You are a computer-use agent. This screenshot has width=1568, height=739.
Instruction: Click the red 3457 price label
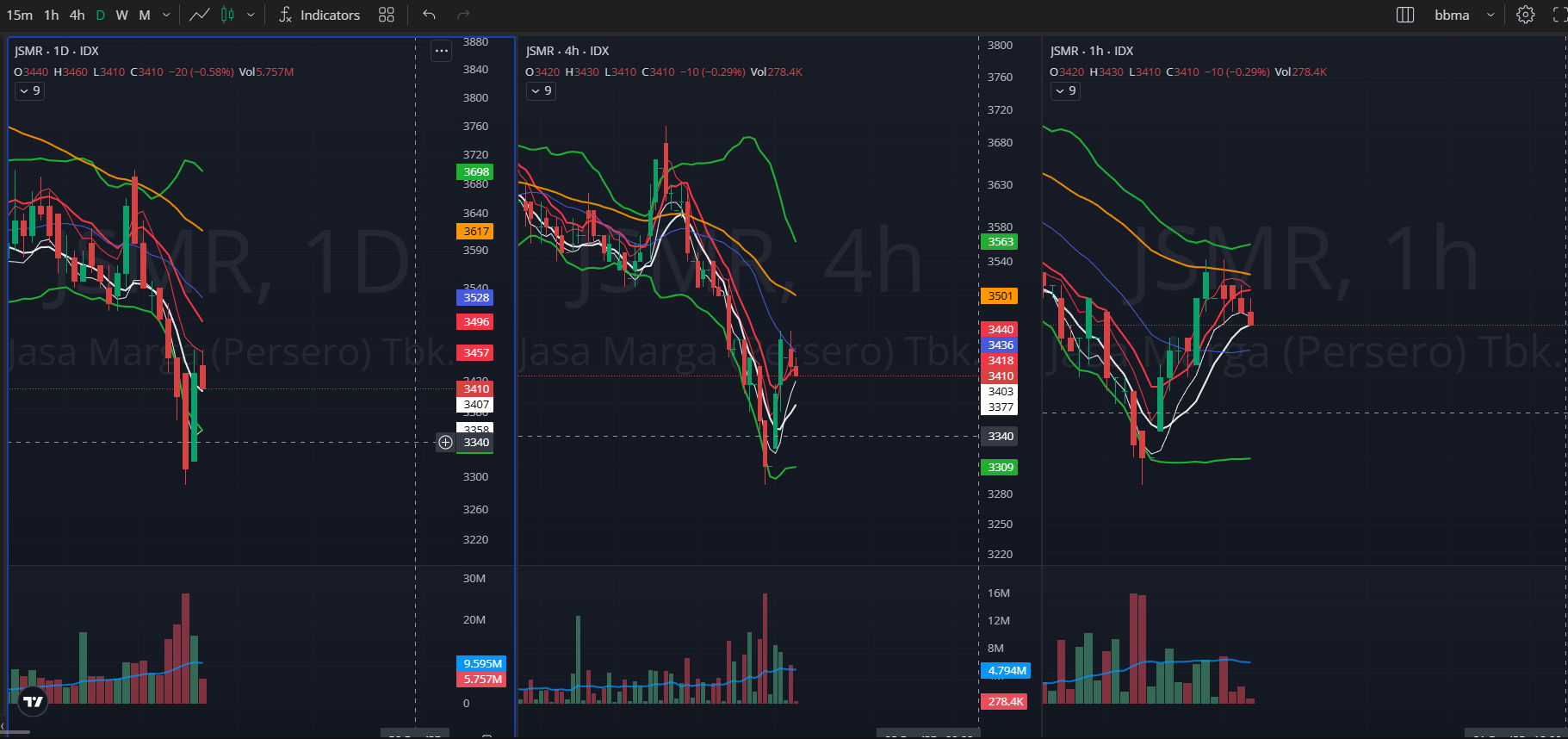click(x=475, y=352)
